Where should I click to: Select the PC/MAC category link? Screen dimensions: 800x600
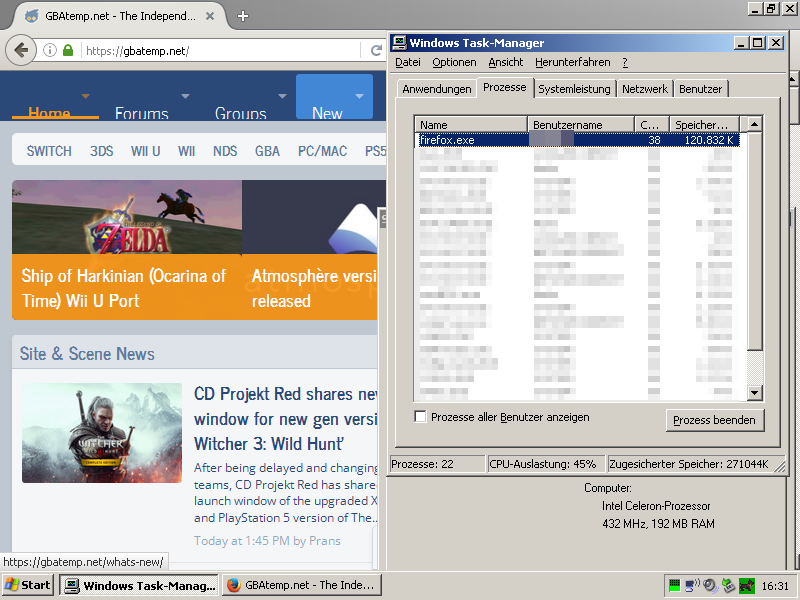pos(322,151)
